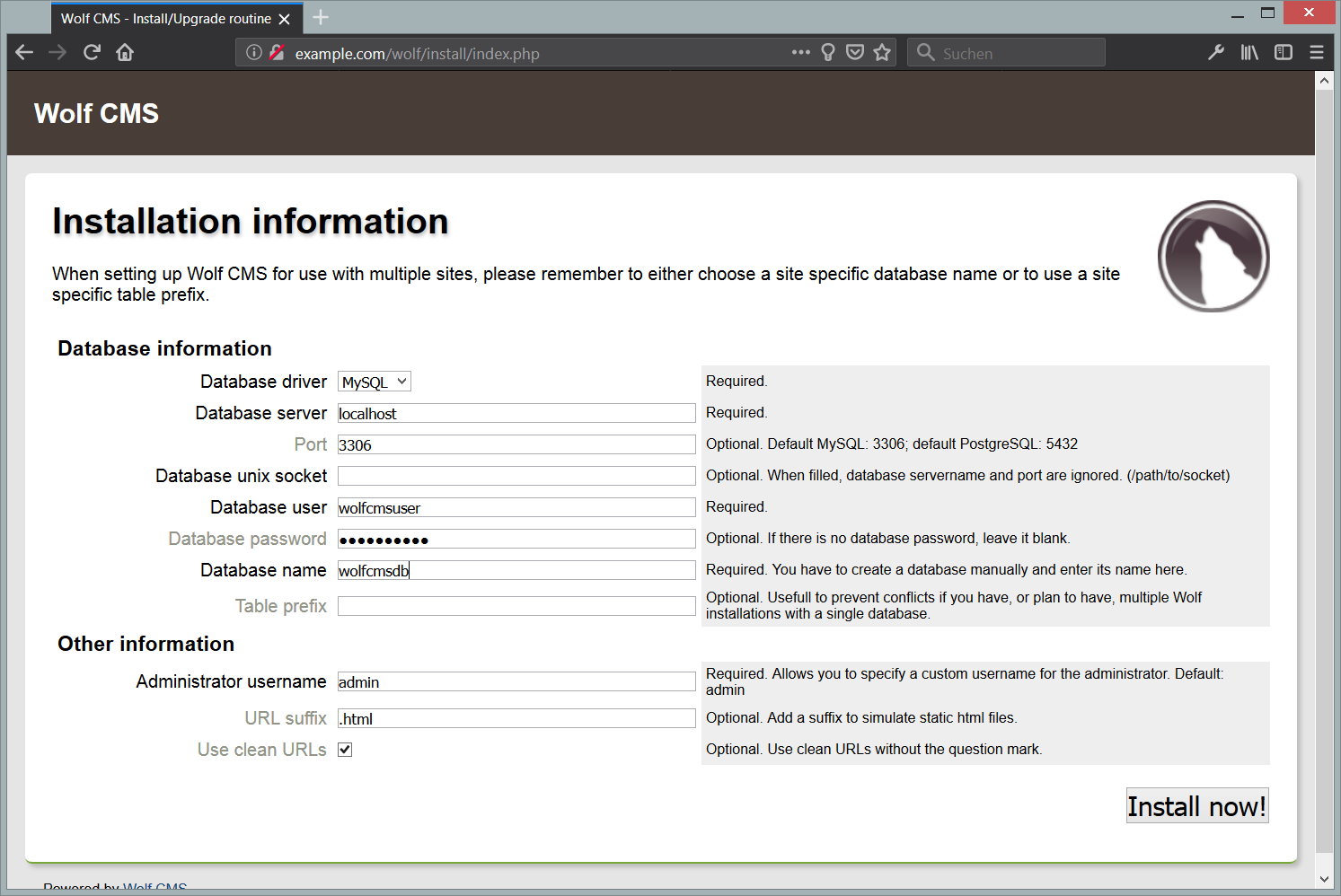Image resolution: width=1341 pixels, height=896 pixels.
Task: Focus the Database password field
Action: [516, 539]
